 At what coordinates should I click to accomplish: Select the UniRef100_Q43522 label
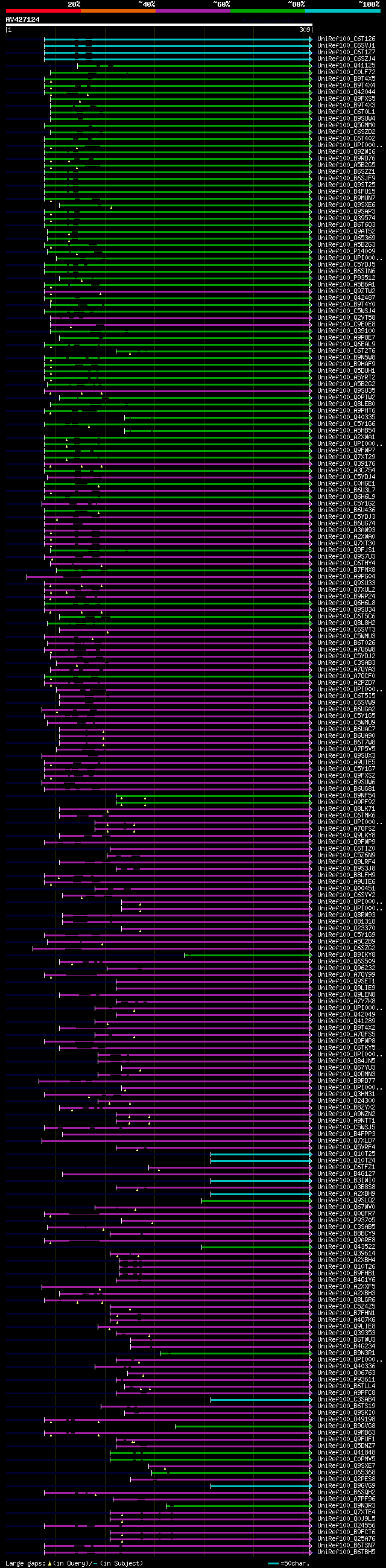pos(346,1246)
